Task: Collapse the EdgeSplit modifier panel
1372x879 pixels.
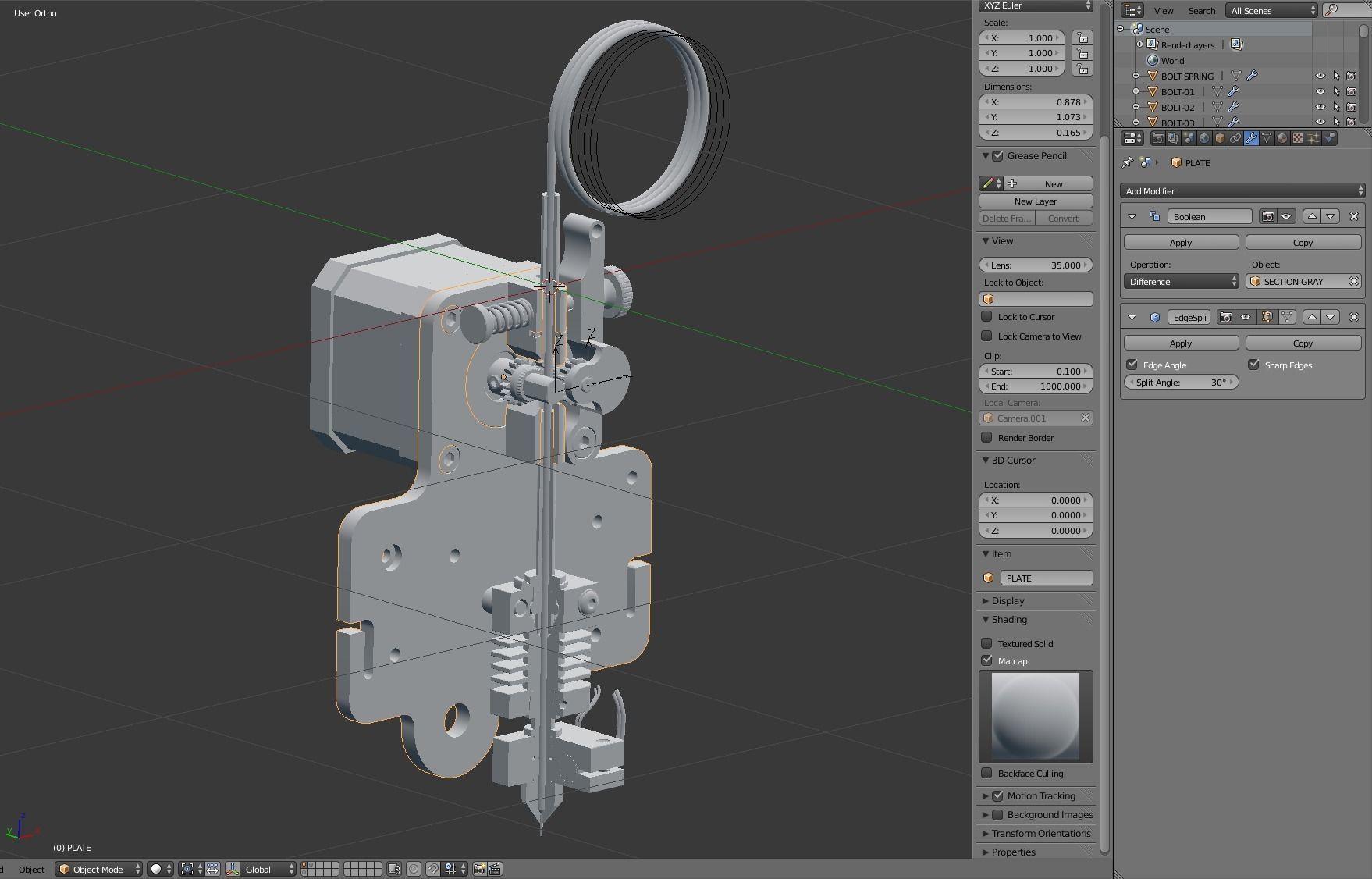Action: [1132, 317]
